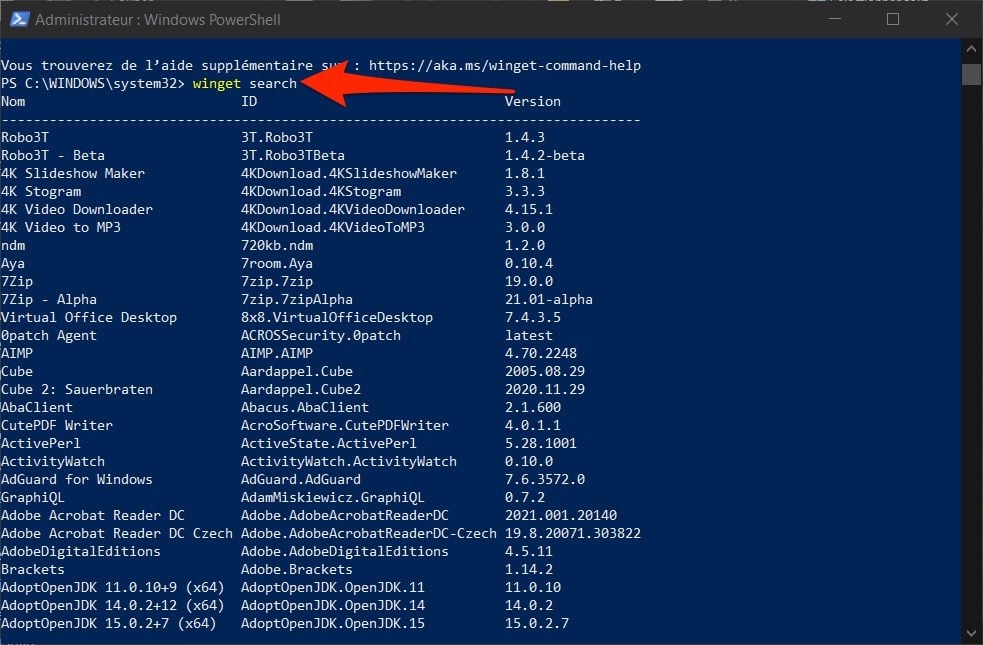This screenshot has height=645, width=983.
Task: Select the '3T.Robo3T' ID text
Action: coord(277,137)
